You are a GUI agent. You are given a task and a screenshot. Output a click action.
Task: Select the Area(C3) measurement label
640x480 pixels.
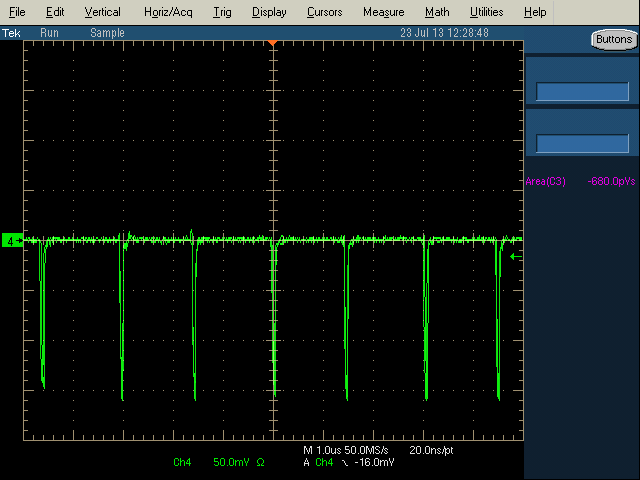(x=546, y=181)
